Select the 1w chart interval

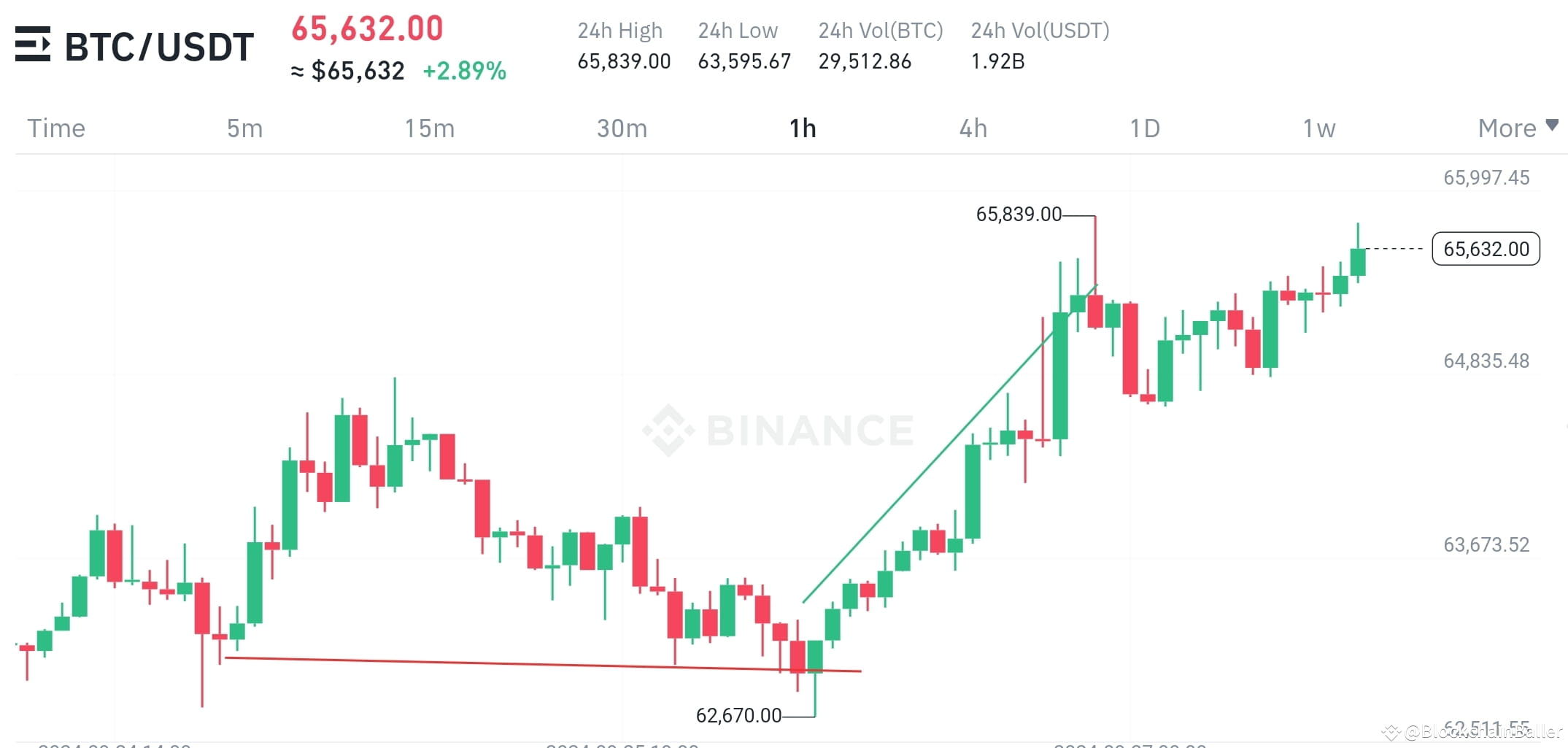(x=1318, y=128)
